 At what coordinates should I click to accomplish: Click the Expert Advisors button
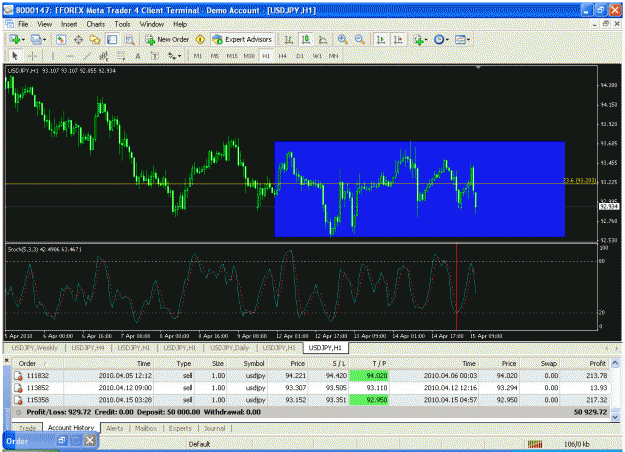pos(242,39)
